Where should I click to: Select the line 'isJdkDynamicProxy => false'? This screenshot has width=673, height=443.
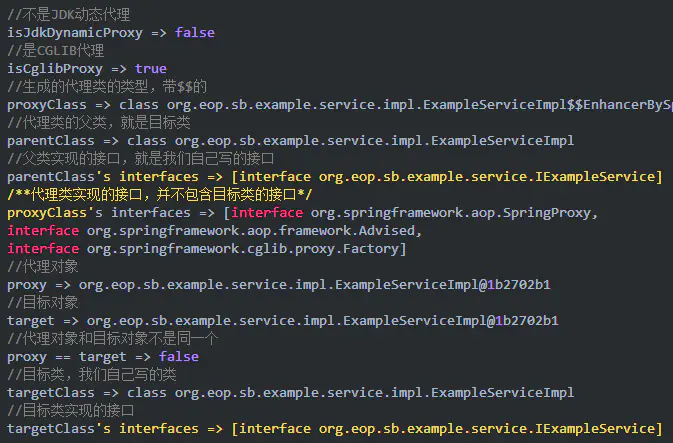tap(111, 33)
